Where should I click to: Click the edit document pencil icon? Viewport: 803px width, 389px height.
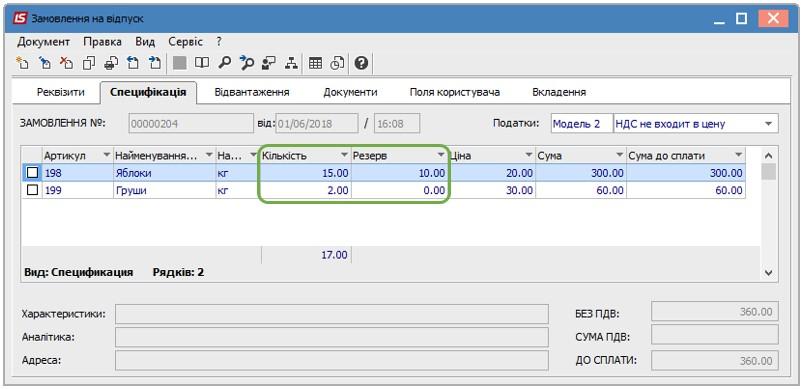coord(45,63)
